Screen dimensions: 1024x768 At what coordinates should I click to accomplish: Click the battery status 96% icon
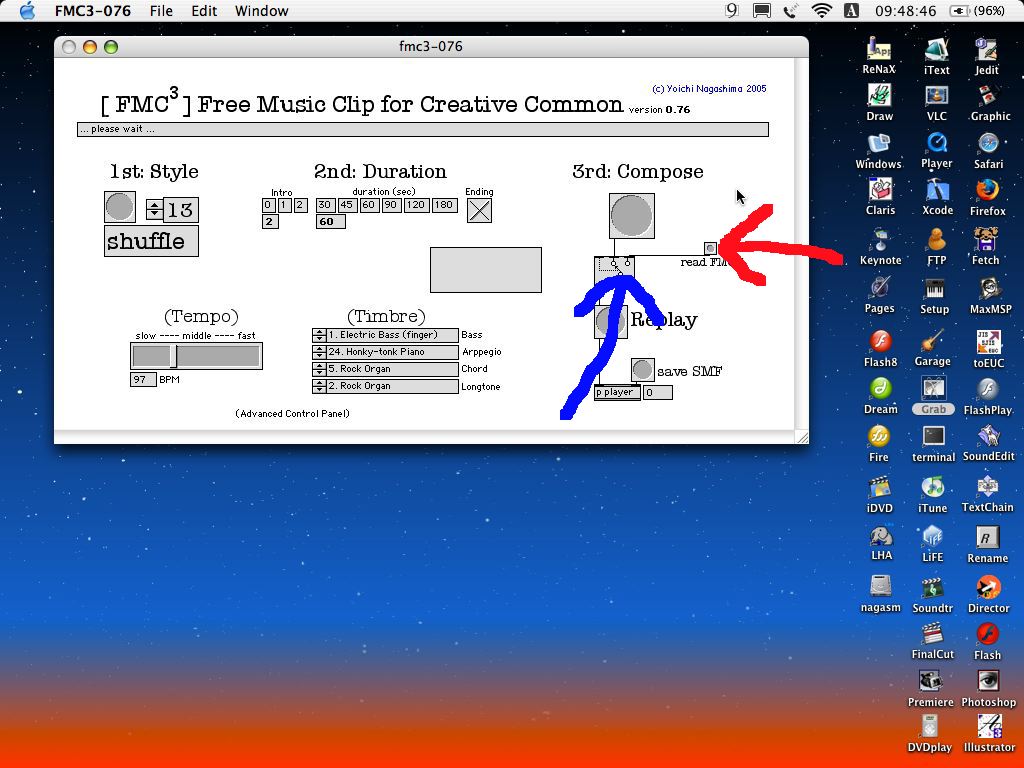(x=977, y=10)
